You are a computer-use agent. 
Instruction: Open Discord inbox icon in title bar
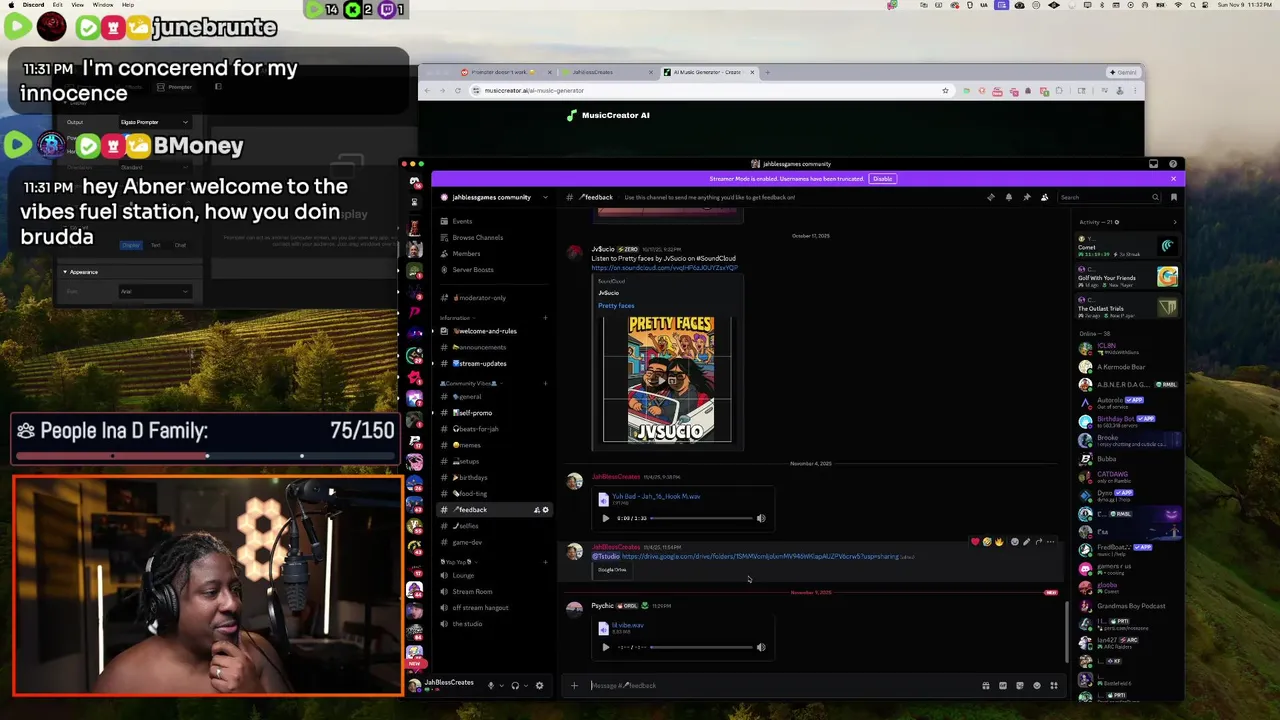[1153, 164]
